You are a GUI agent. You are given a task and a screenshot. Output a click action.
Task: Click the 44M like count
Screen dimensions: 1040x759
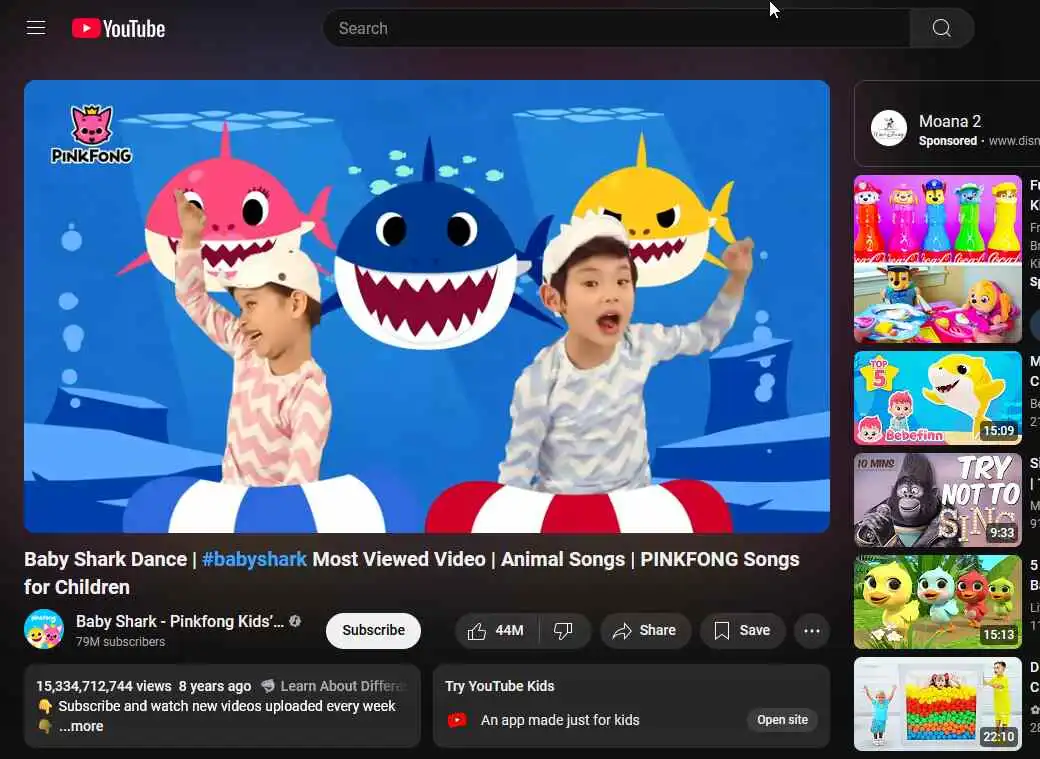509,630
